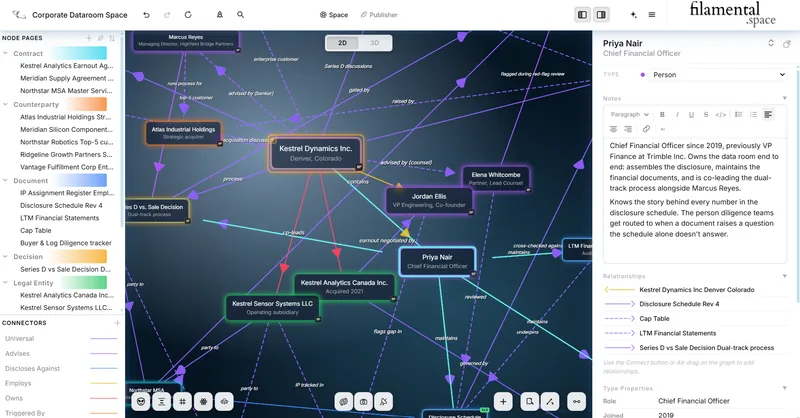Collapse the Counterparty group
The image size is (800, 418).
coord(5,104)
